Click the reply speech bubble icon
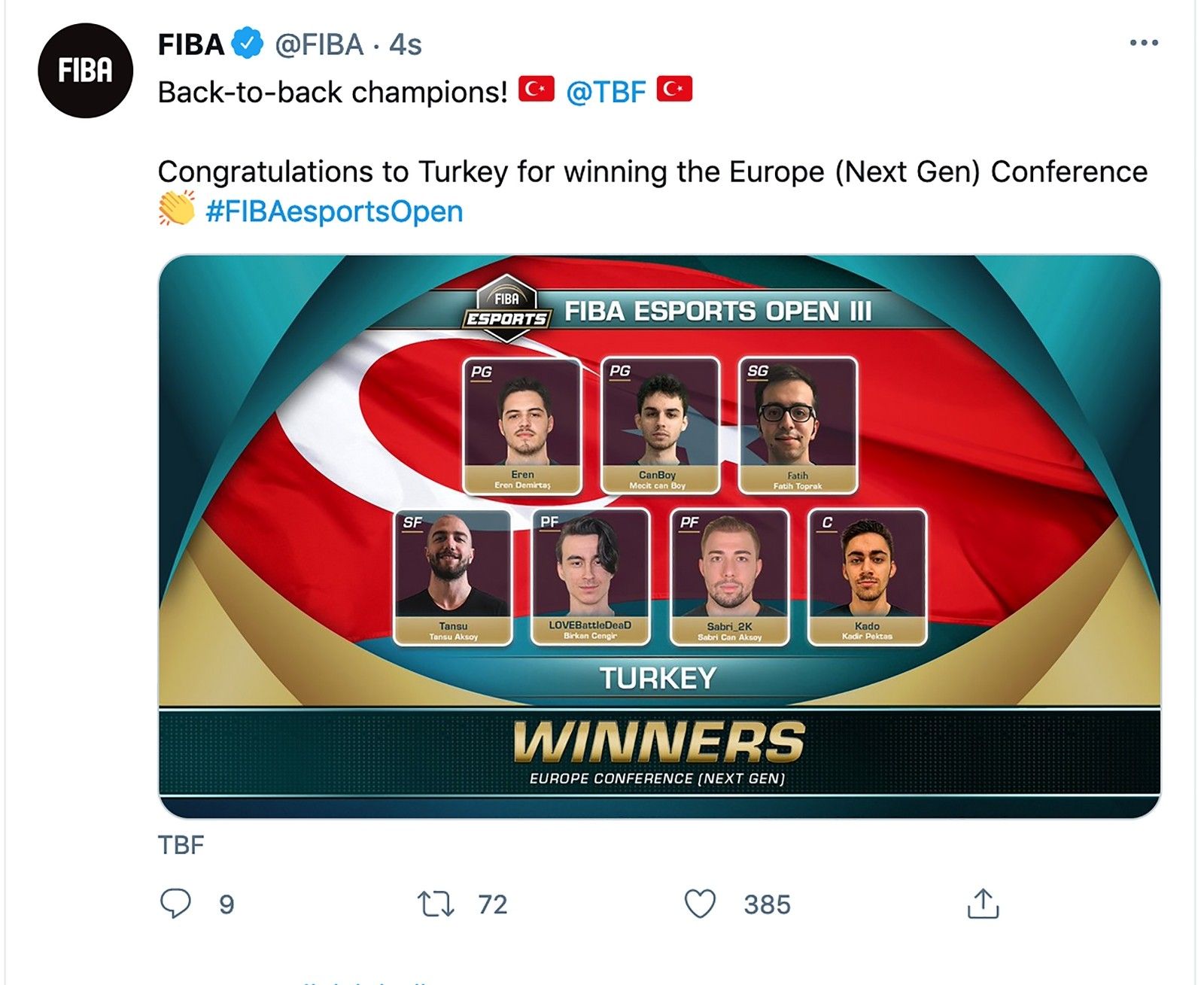Image resolution: width=1204 pixels, height=985 pixels. (175, 903)
